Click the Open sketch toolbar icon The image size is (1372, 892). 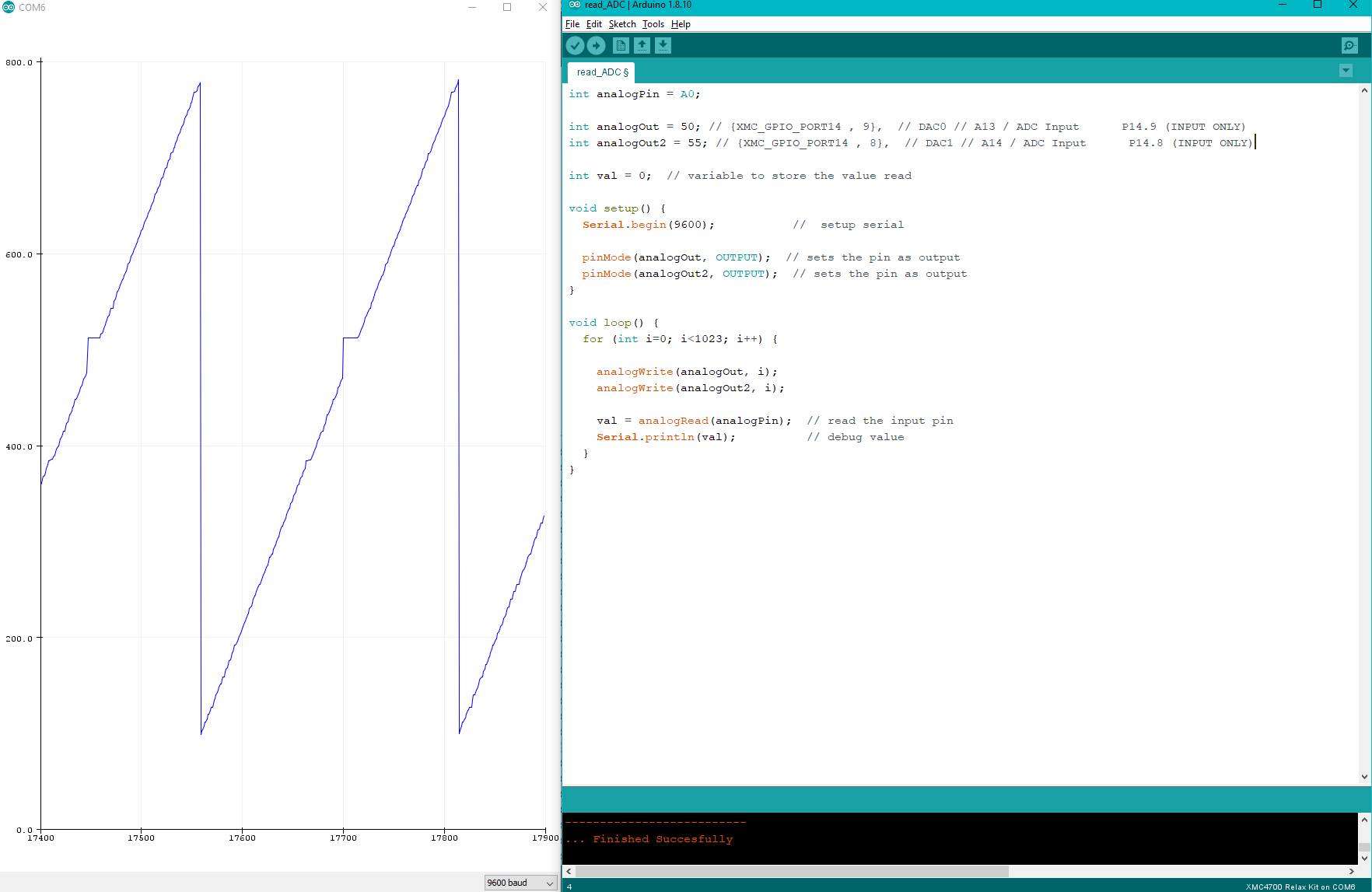coord(641,45)
